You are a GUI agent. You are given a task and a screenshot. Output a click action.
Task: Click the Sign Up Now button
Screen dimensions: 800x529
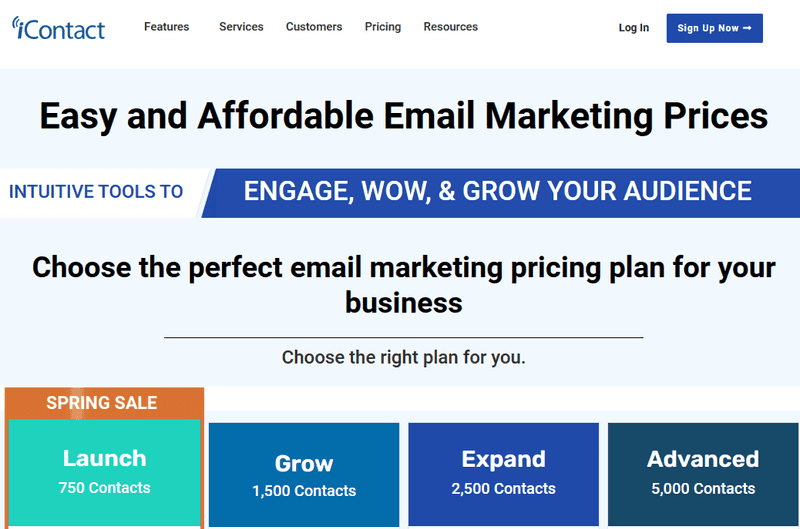coord(714,28)
